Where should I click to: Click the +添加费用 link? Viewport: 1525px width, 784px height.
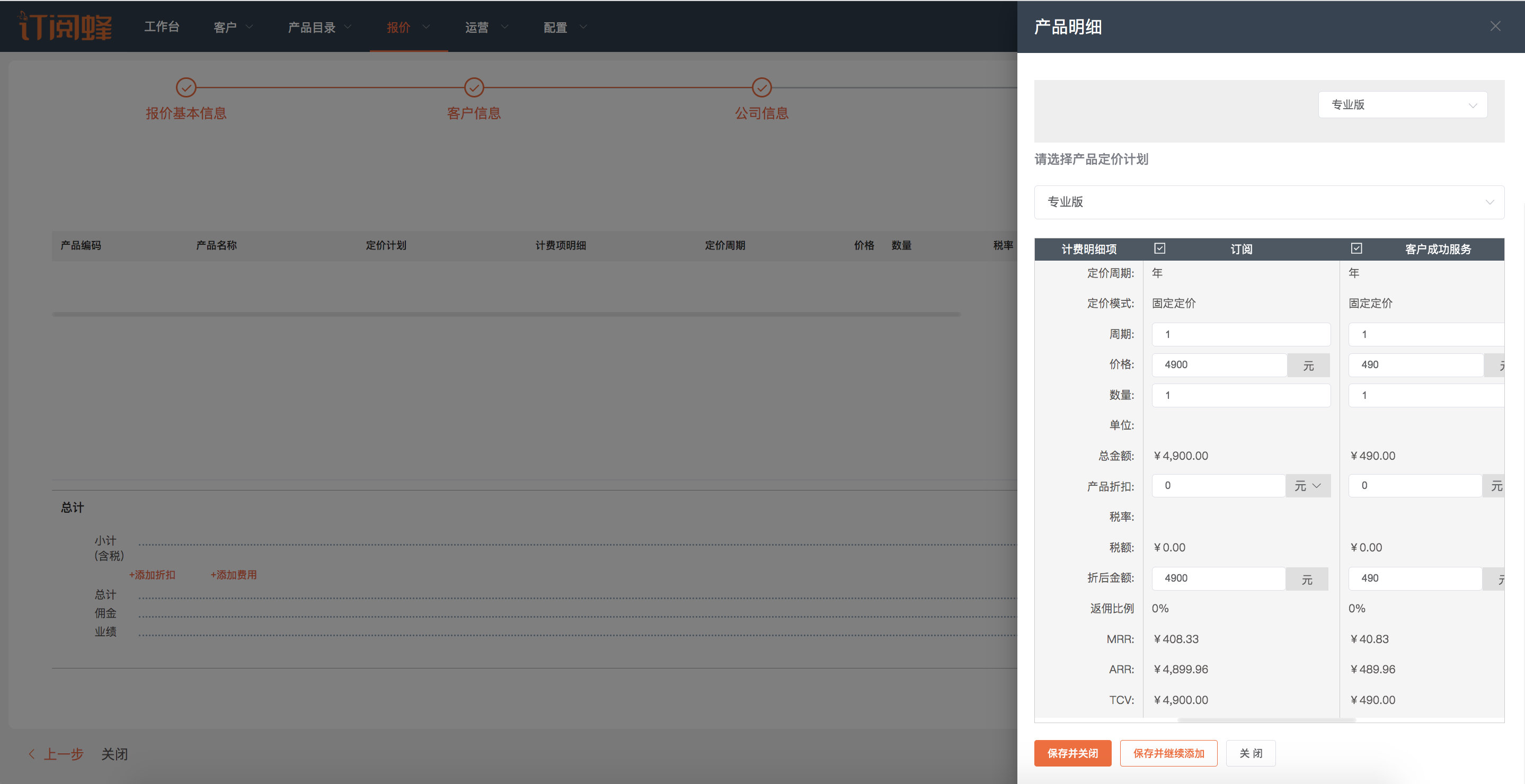(x=233, y=575)
